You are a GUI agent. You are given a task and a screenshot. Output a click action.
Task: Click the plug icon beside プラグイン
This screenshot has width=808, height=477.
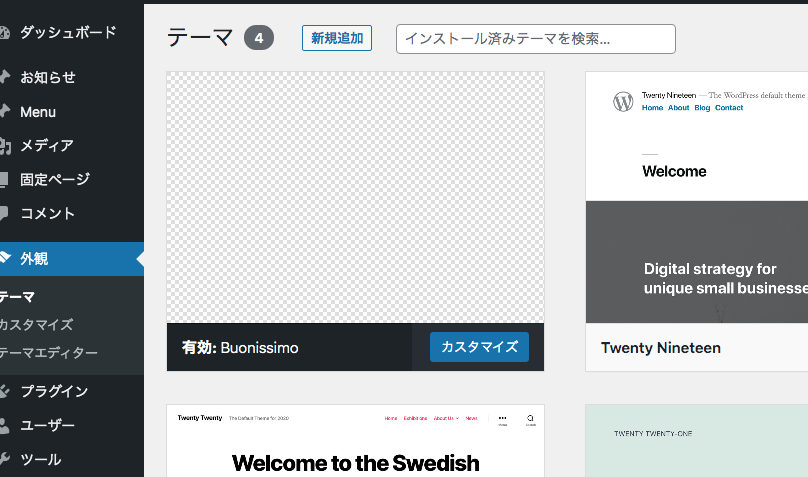[4, 391]
